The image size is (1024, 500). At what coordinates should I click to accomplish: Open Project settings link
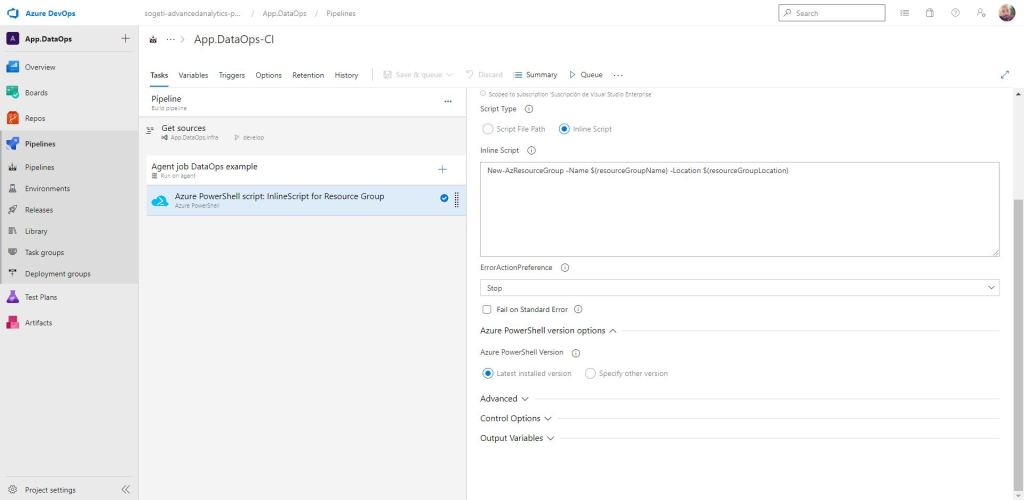(49, 490)
